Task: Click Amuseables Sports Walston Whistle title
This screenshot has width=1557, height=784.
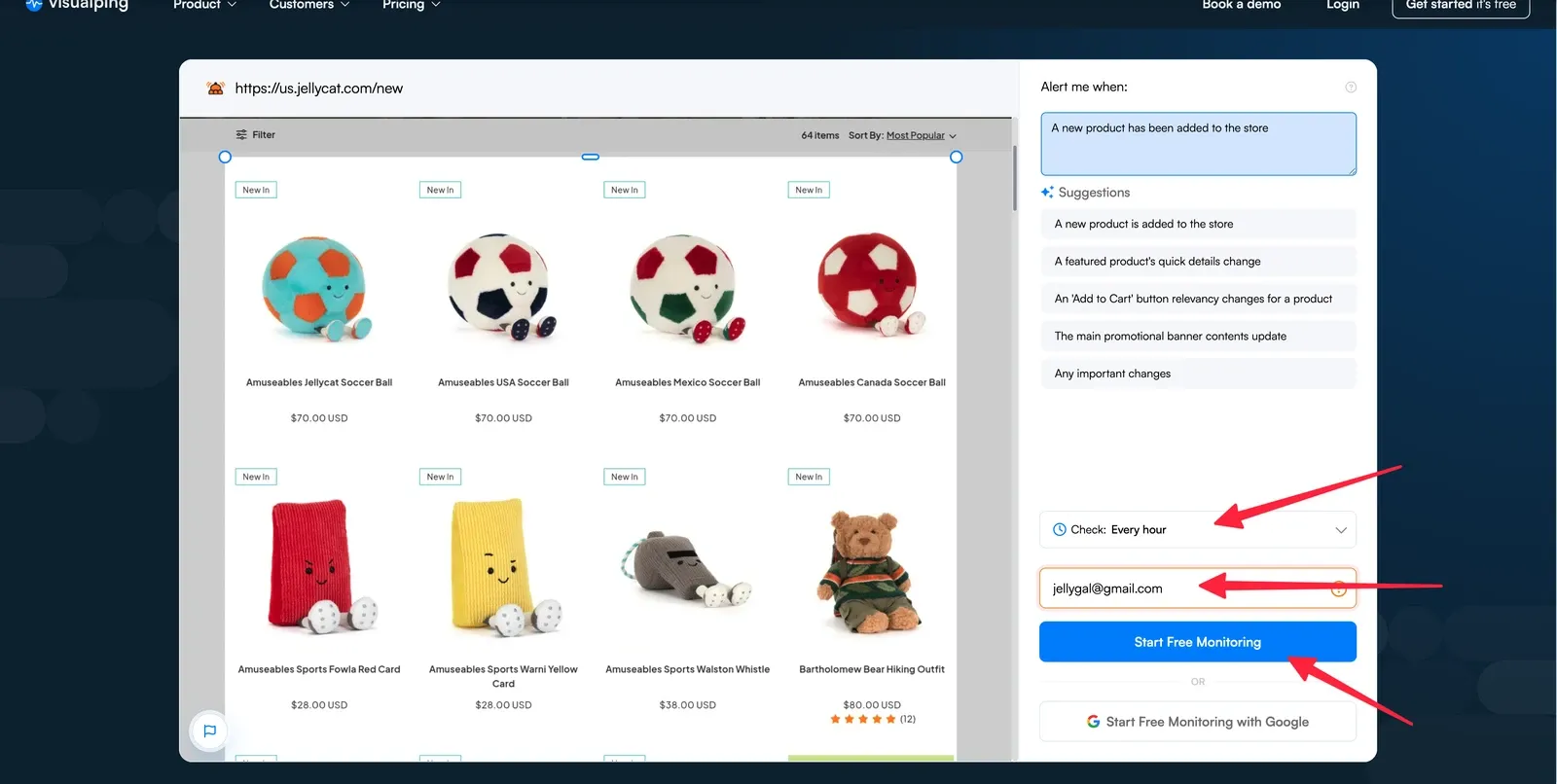Action: coord(687,670)
